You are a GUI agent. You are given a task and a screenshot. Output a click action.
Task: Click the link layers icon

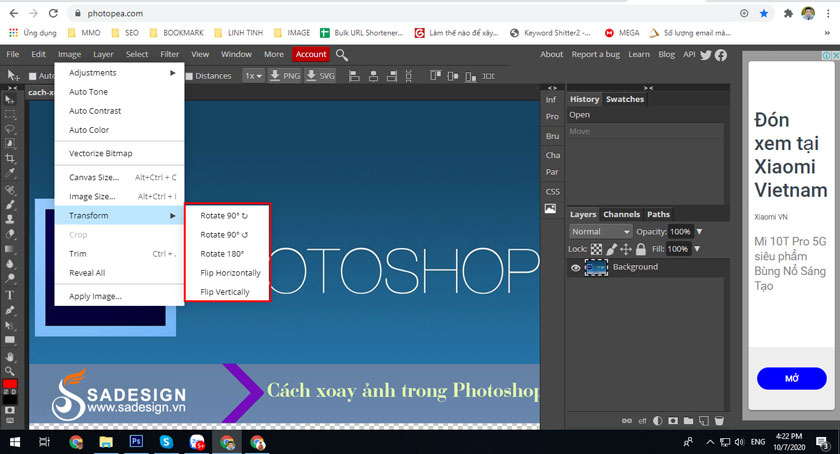627,421
